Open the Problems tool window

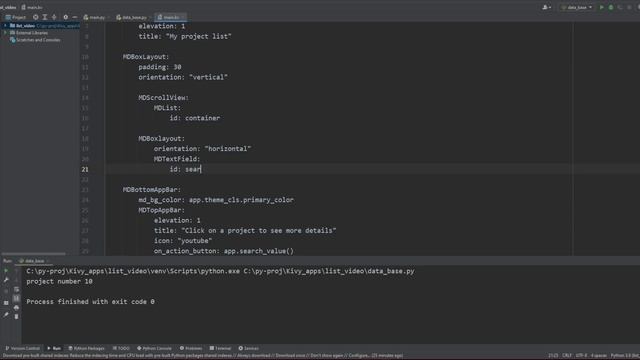coord(191,348)
